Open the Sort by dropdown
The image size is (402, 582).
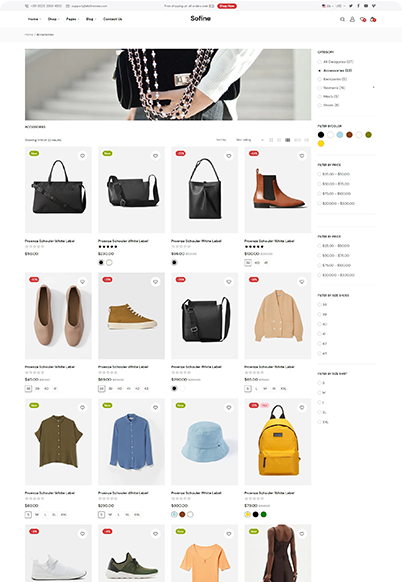click(250, 140)
